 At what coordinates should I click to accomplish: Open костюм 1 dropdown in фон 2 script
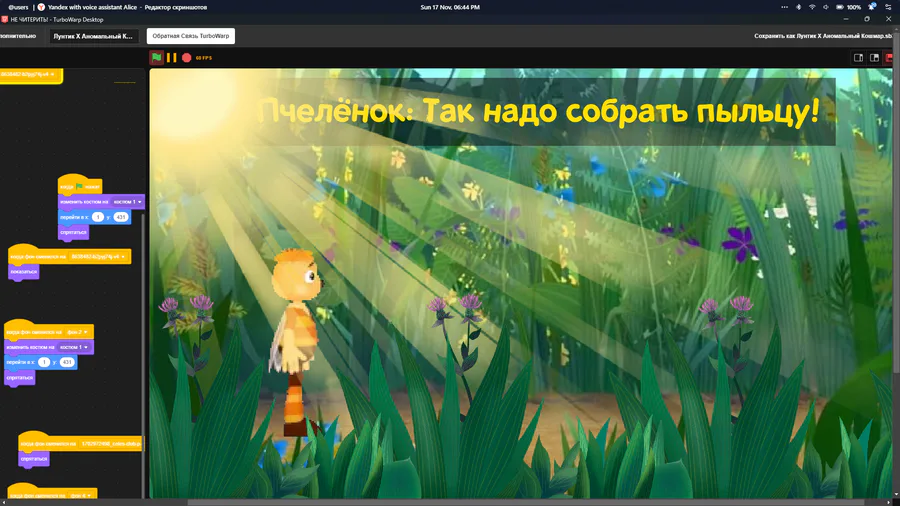(74, 347)
